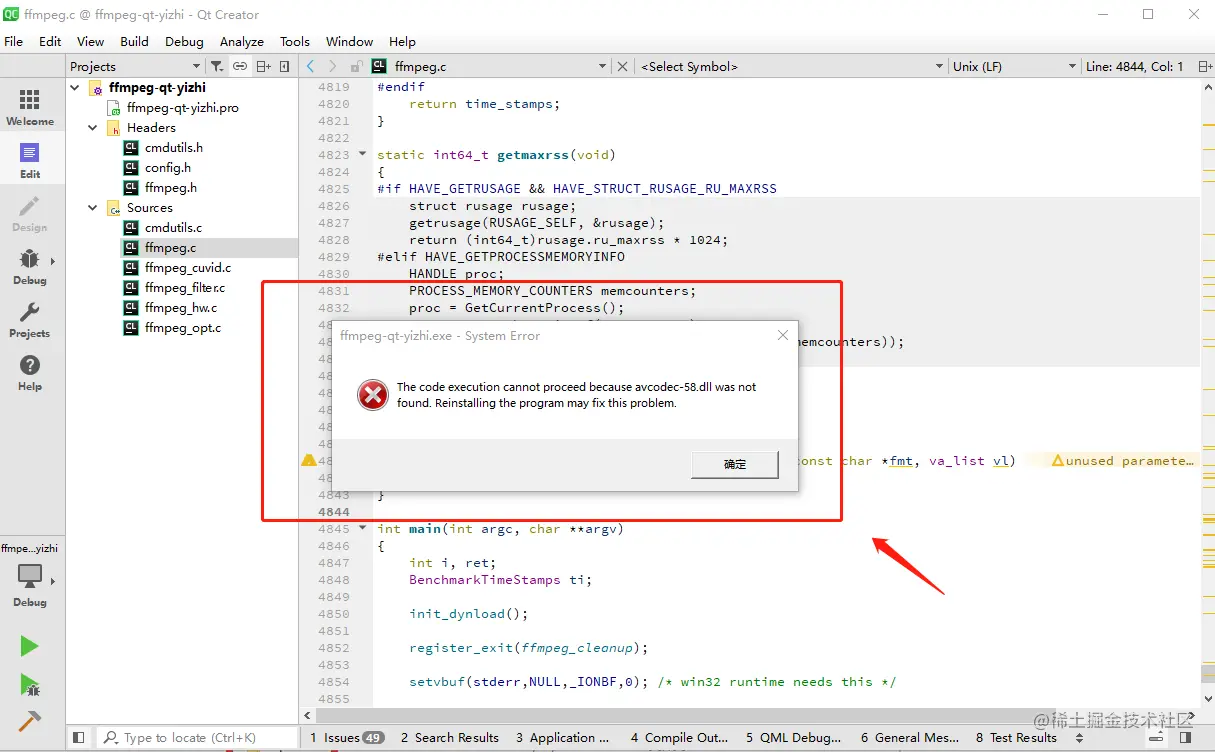
Task: Open the Edit menu
Action: pos(50,41)
